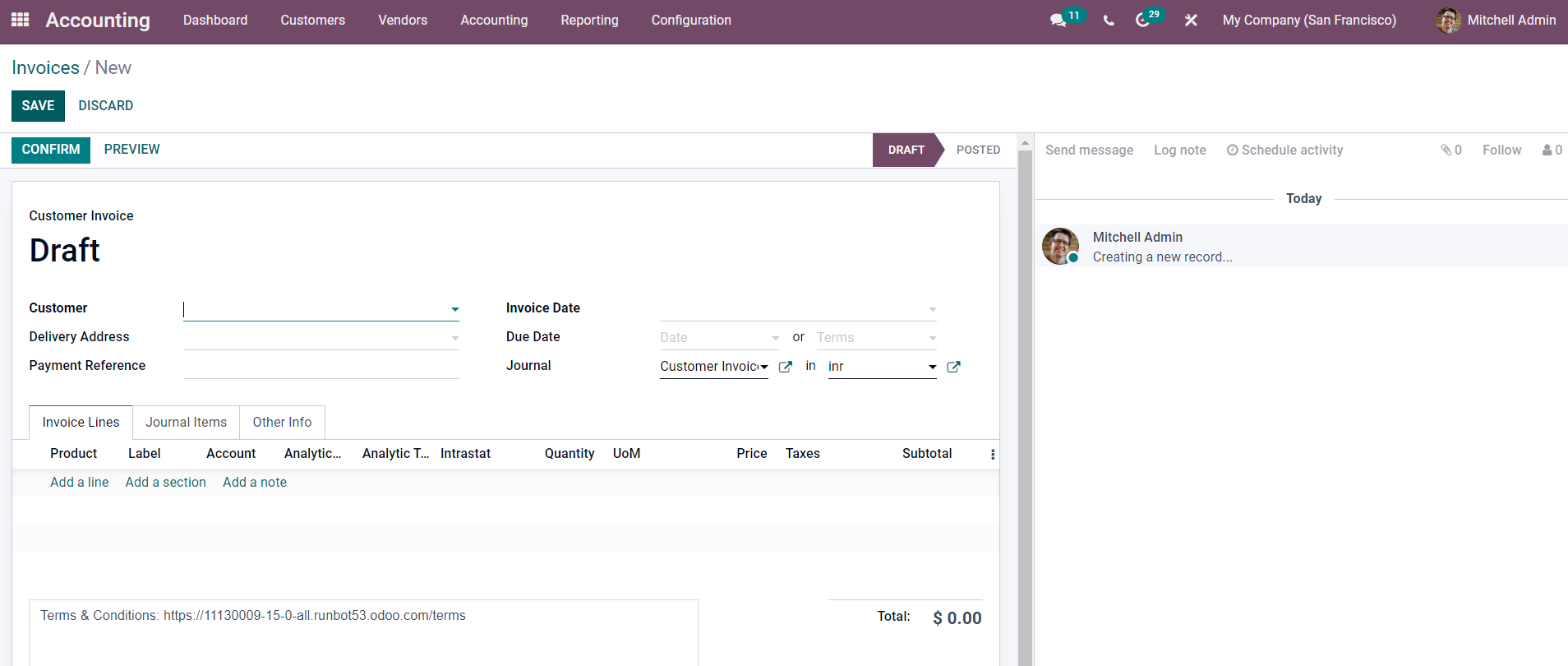Open the Customers menu

pyautogui.click(x=312, y=21)
